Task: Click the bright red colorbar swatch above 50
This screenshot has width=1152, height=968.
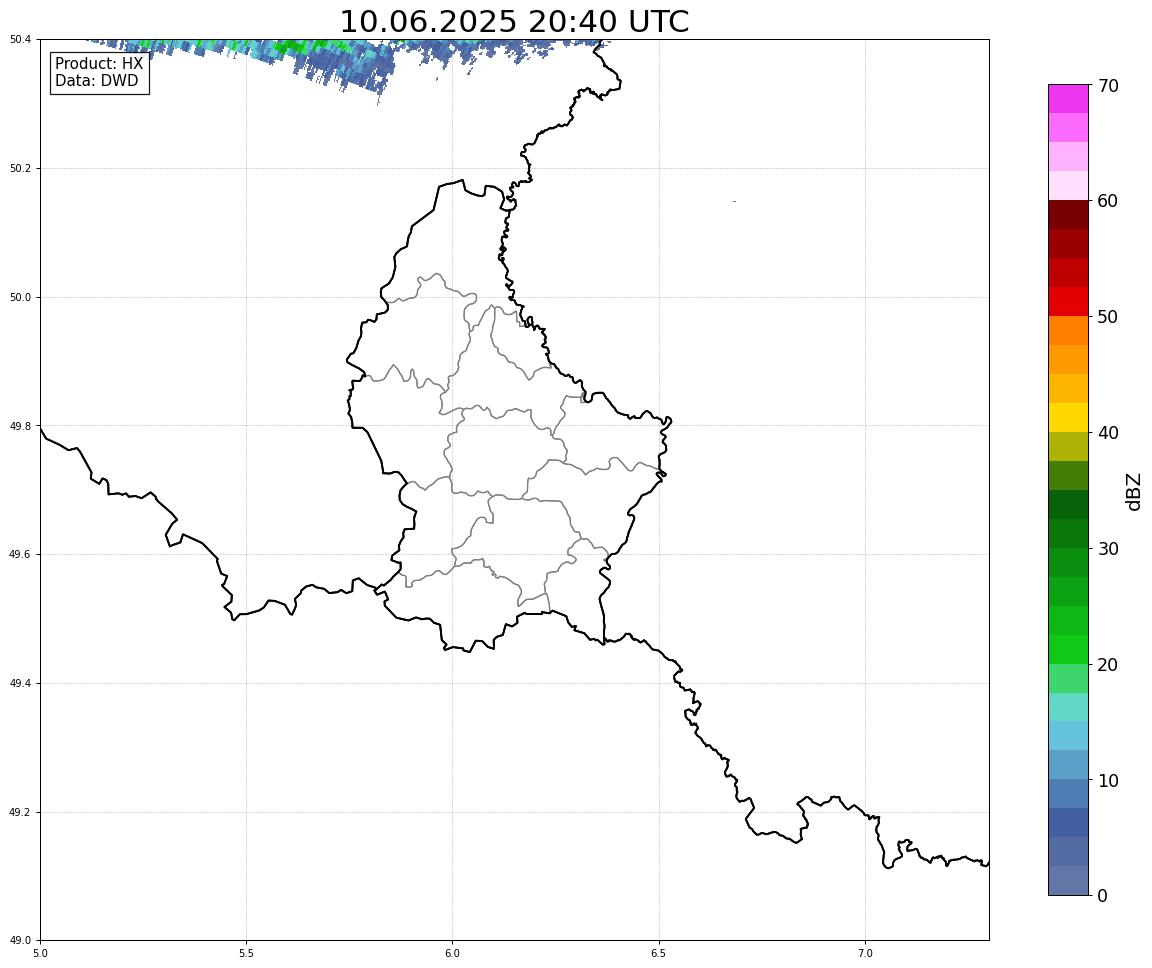Action: click(x=1068, y=302)
